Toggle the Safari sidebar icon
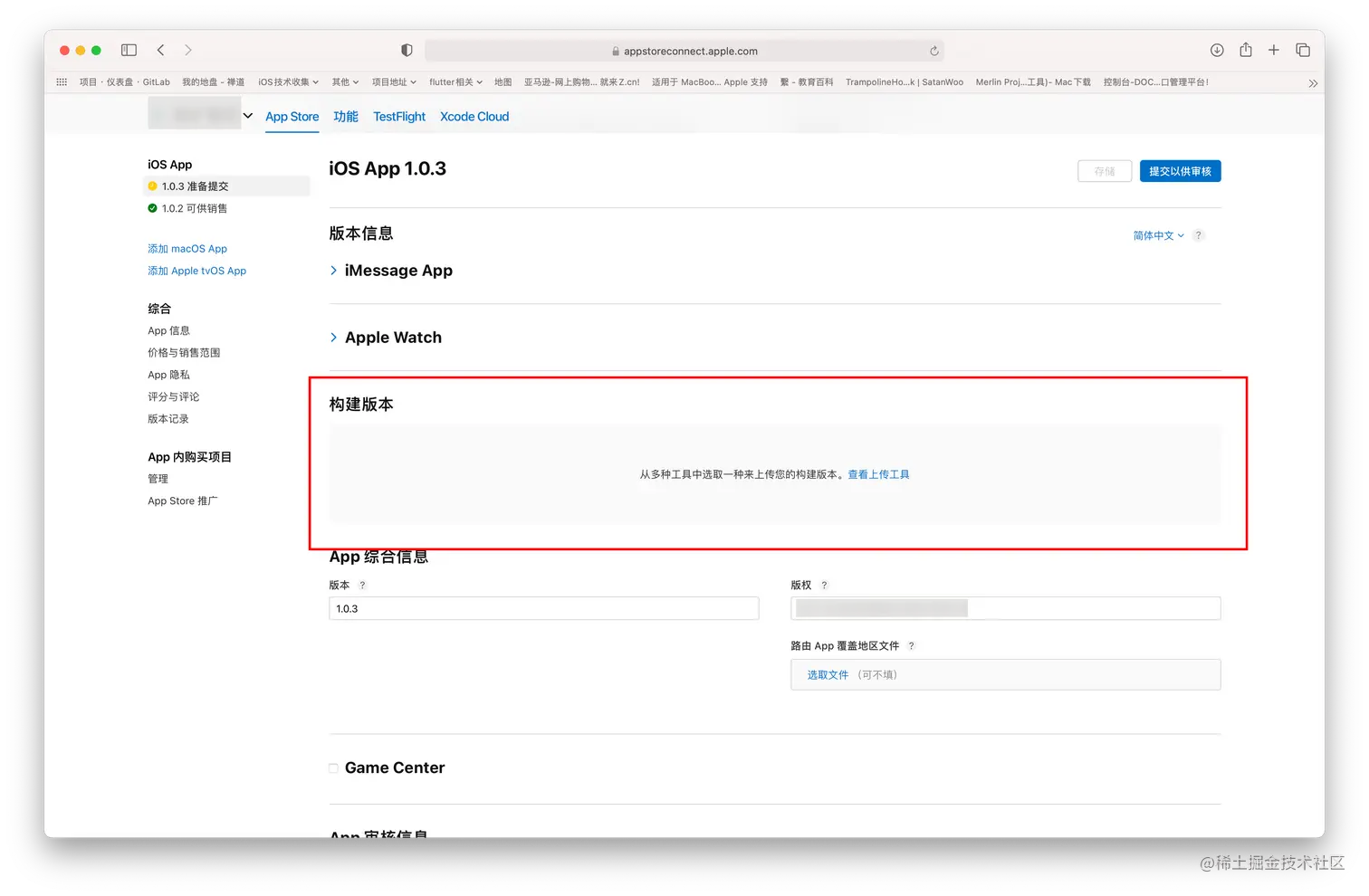Viewport: 1369px width, 896px height. pos(129,50)
